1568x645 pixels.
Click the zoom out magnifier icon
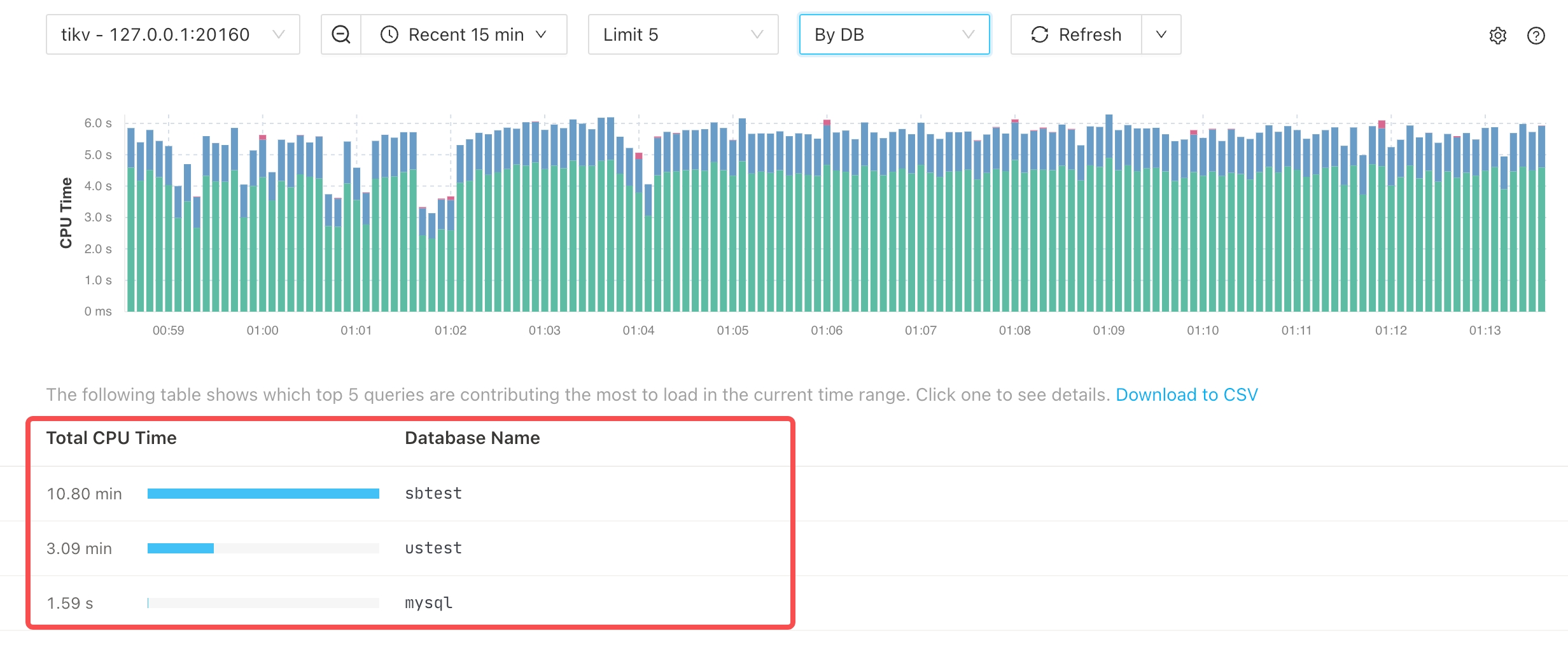pos(341,34)
